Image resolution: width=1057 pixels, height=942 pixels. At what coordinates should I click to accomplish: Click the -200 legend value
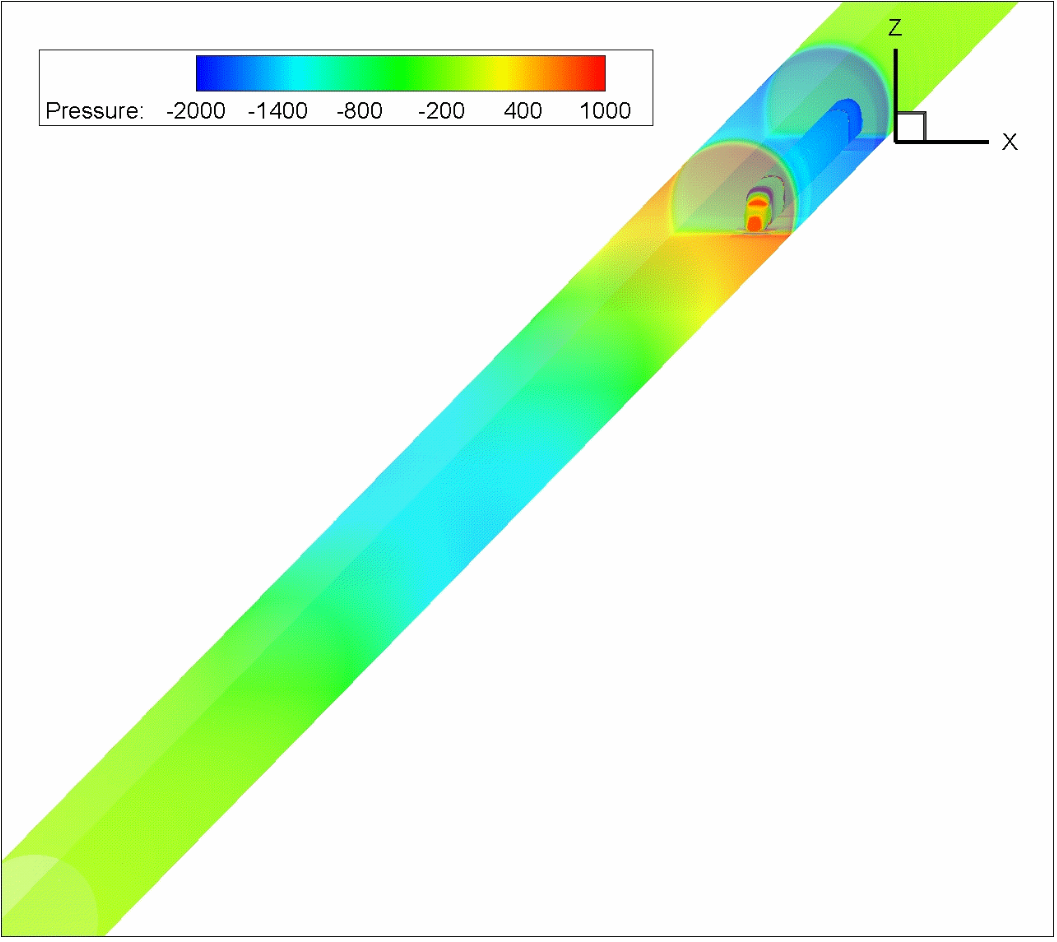coord(441,110)
